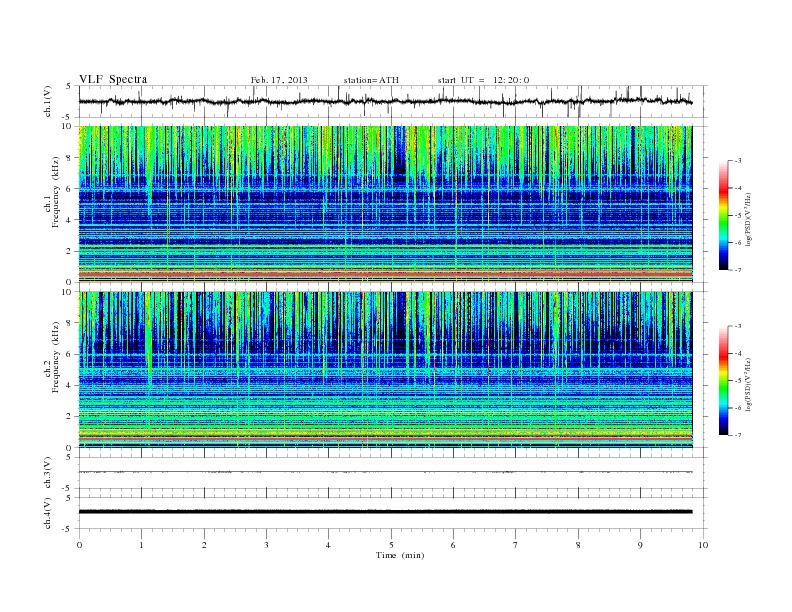
Task: Click the "5" tick on the time axis
Action: coord(391,545)
